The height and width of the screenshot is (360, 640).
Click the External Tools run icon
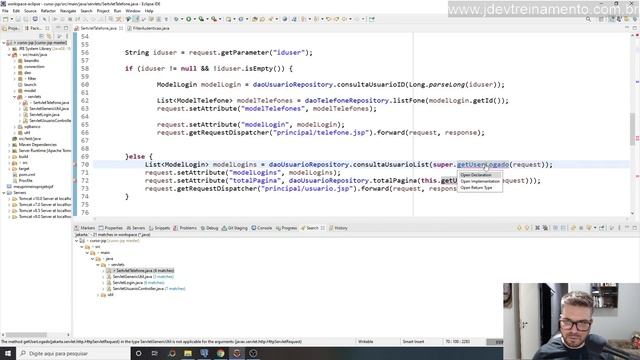[x=213, y=19]
